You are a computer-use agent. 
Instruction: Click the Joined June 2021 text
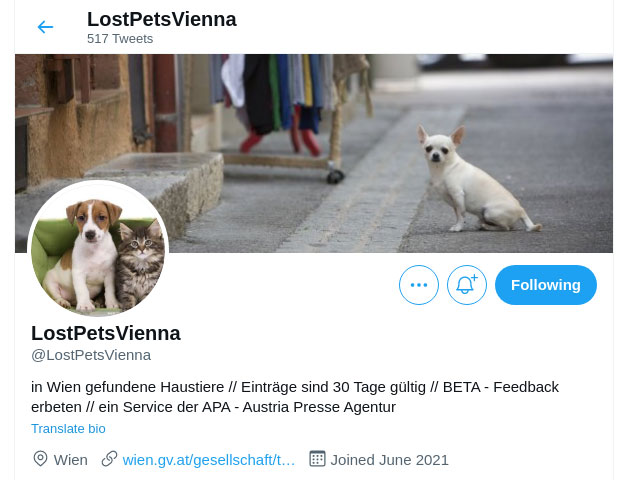pos(389,460)
